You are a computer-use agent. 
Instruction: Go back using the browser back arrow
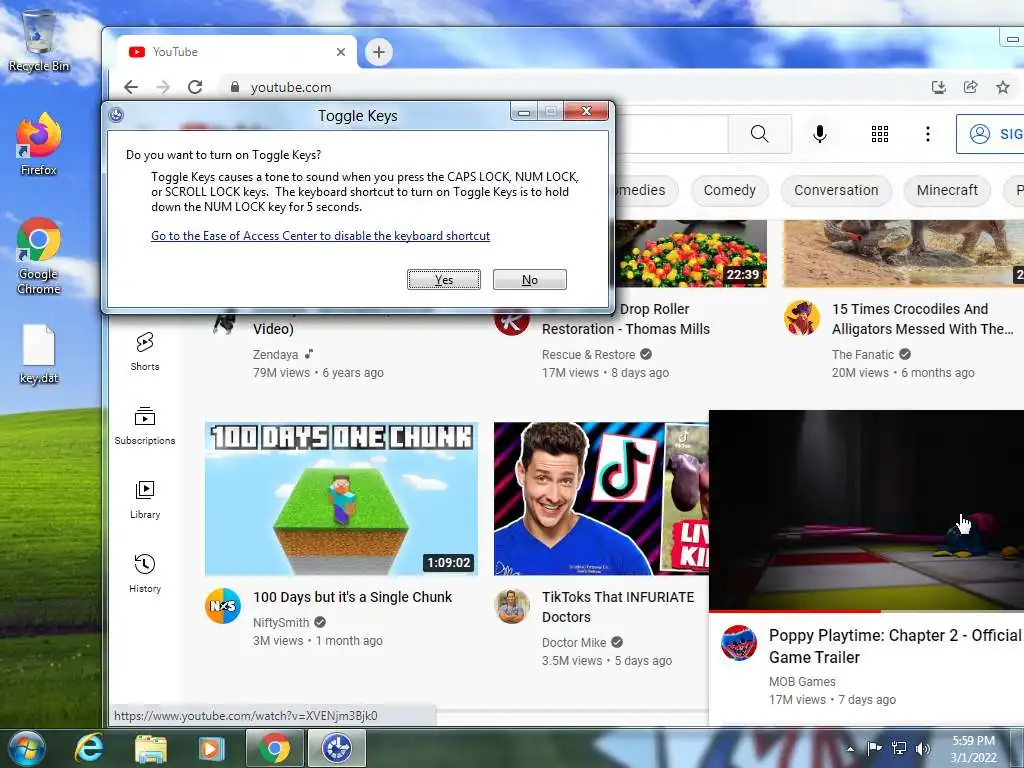point(131,87)
